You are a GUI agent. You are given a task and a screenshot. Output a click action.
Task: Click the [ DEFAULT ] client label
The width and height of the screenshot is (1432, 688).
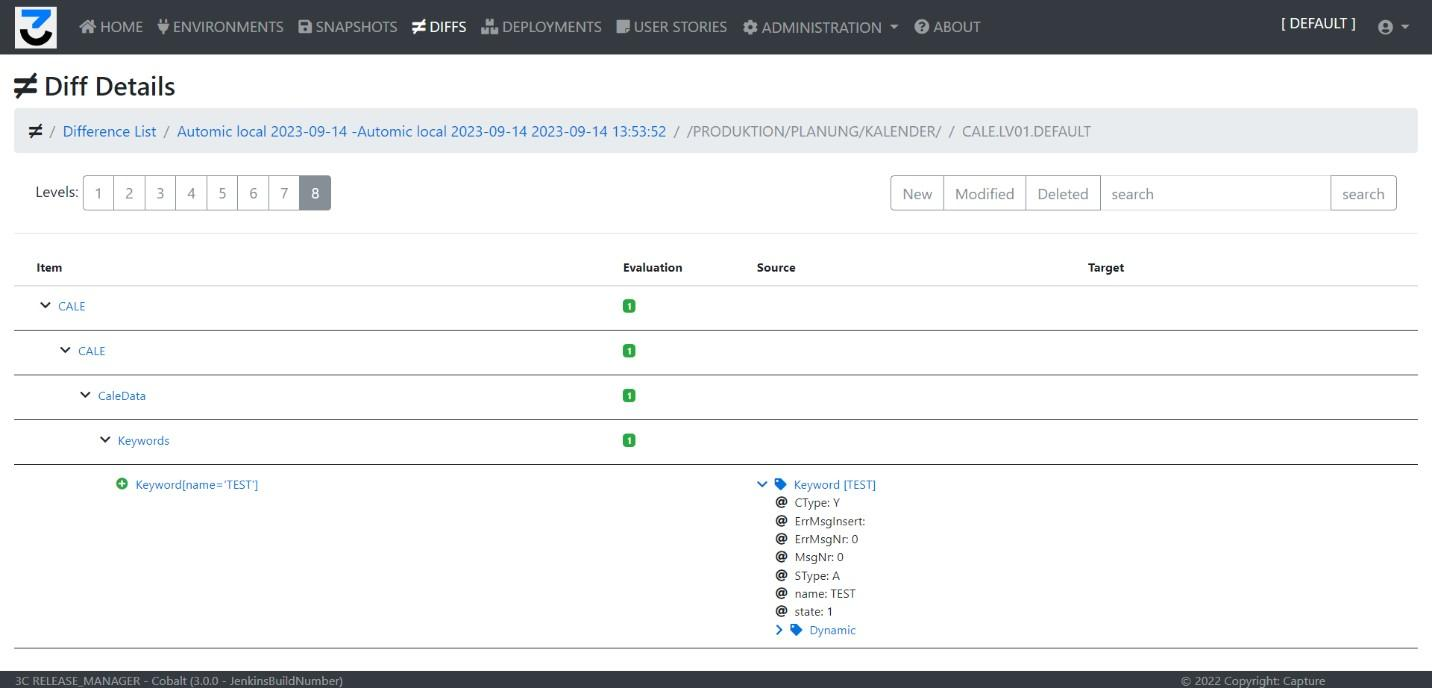pos(1318,24)
